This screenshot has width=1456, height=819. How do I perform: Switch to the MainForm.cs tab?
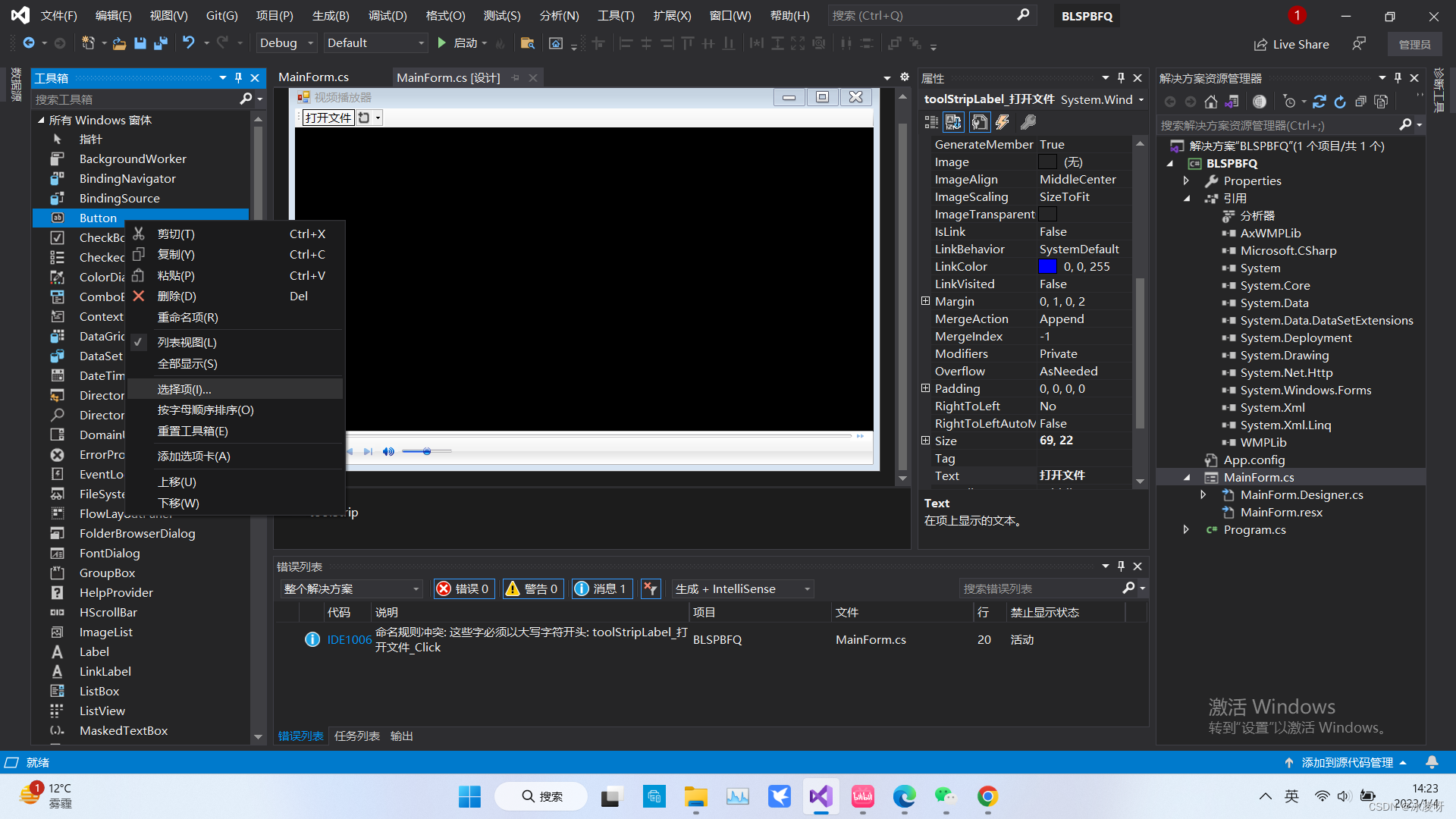pyautogui.click(x=313, y=77)
